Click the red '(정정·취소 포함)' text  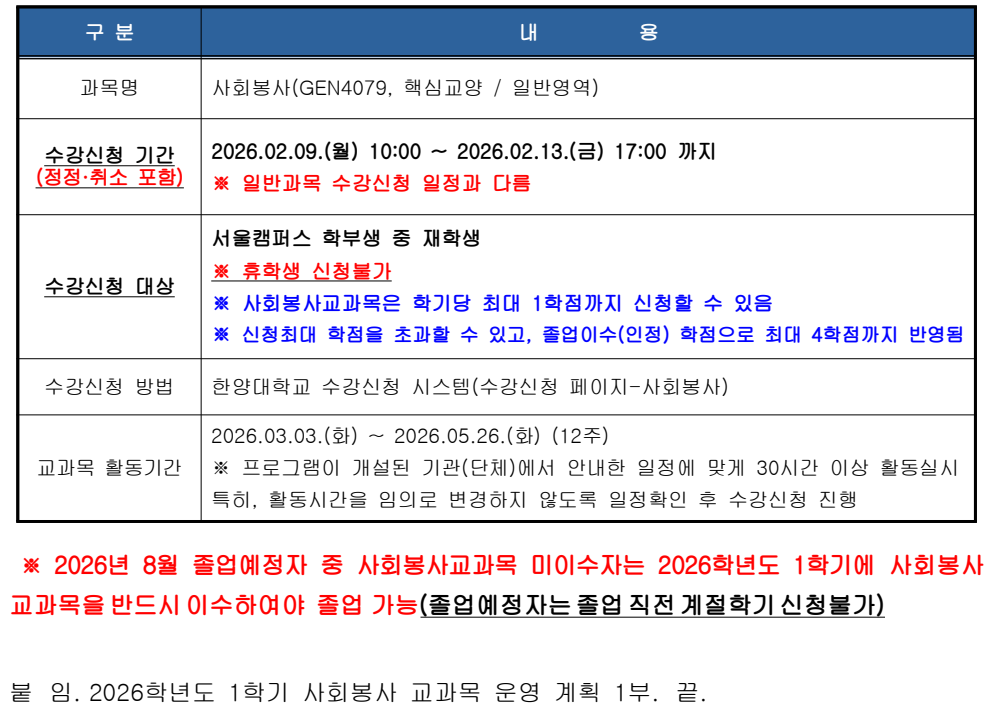pyautogui.click(x=109, y=178)
